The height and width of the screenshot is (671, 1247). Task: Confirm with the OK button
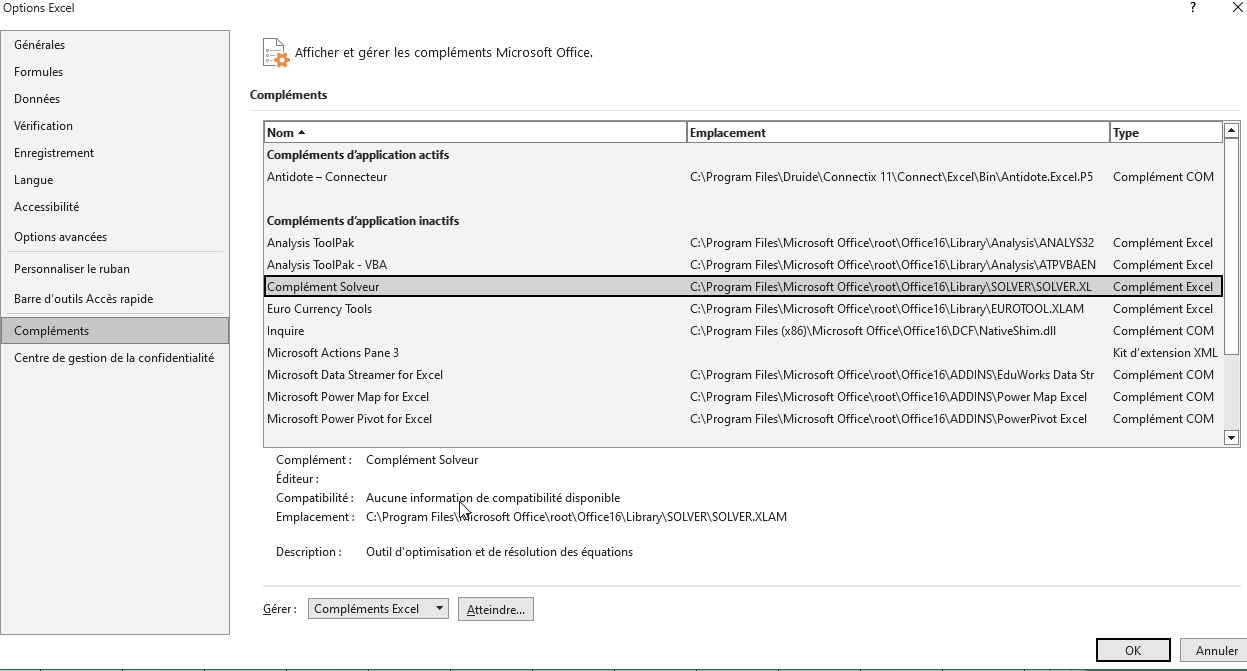click(1133, 650)
